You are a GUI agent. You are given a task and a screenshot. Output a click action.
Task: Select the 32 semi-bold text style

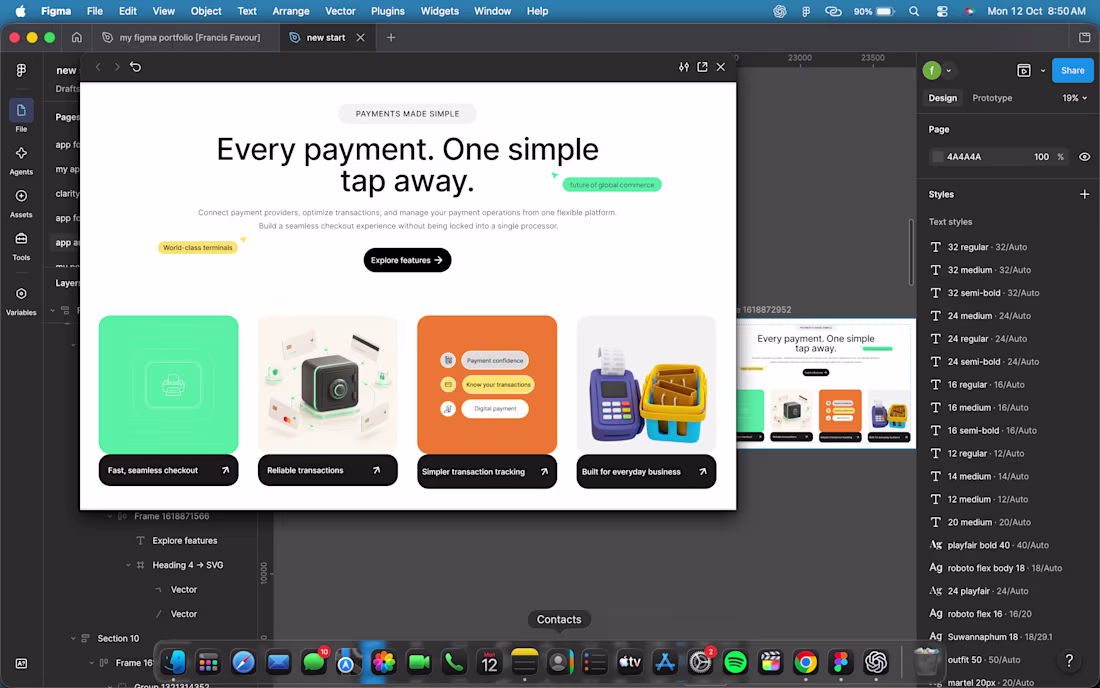[x=993, y=293]
